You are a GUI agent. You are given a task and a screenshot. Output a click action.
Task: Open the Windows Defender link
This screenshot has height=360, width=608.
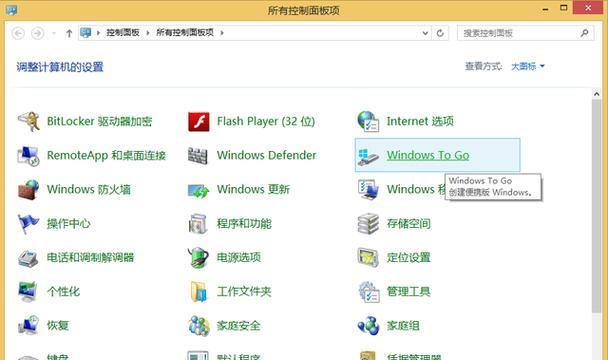[266, 155]
